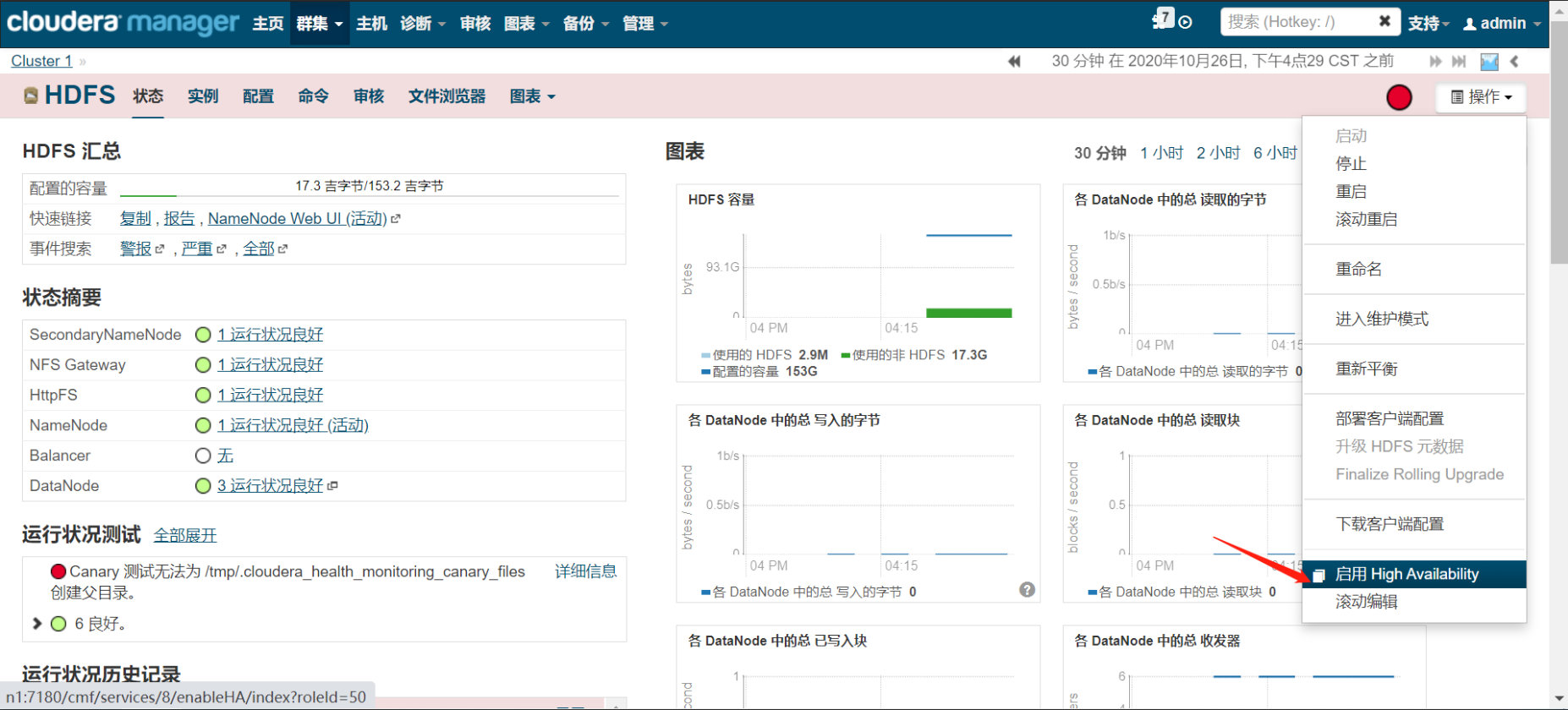Click the fast-forward time range icon
1568x710 pixels.
coord(1435,61)
